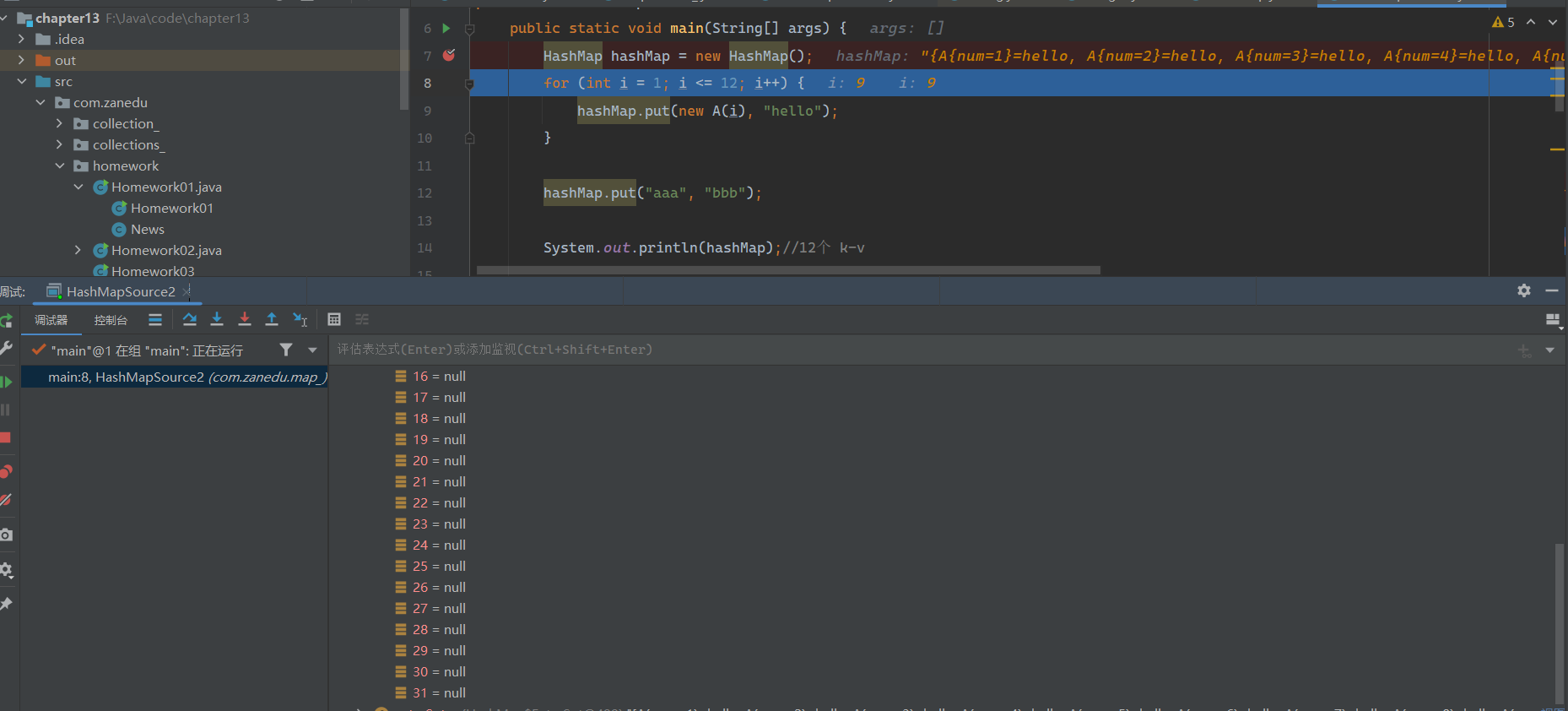Click the hashMap.put("aaa", "bbb") line
Screen dimensions: 1568x711
(x=652, y=193)
